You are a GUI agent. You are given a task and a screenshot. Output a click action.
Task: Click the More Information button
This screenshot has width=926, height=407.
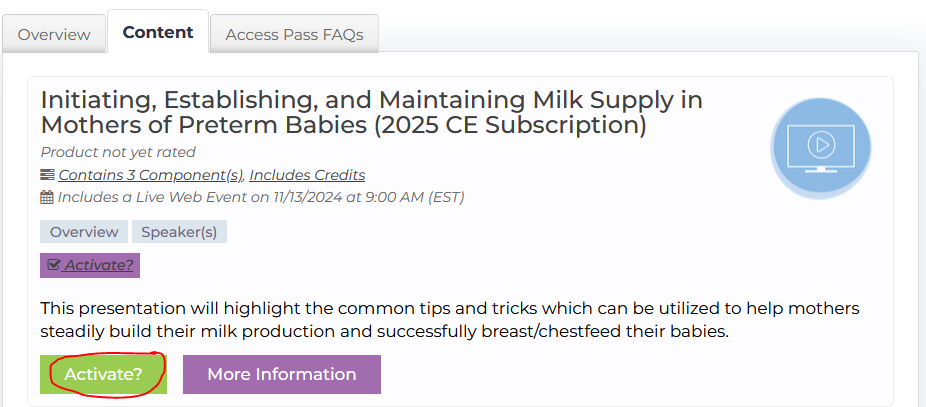pyautogui.click(x=281, y=374)
